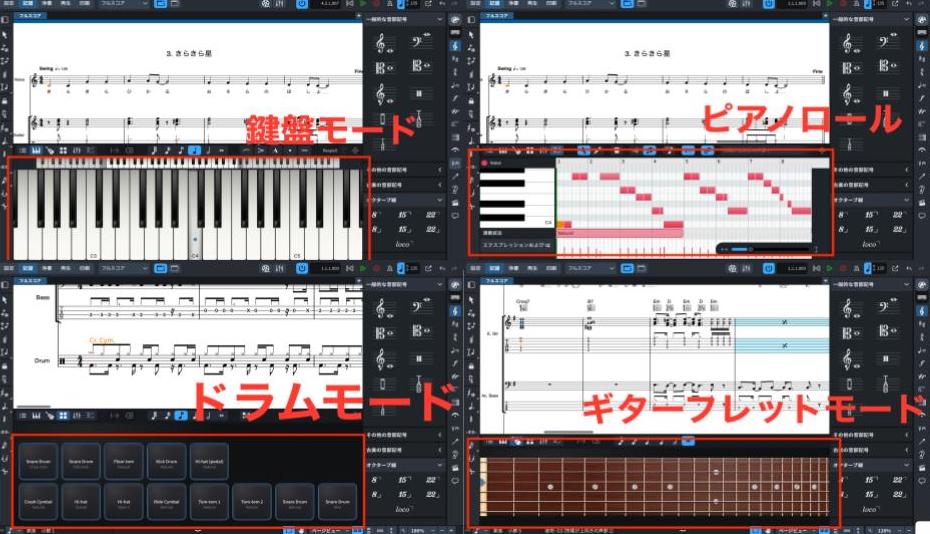Image resolution: width=930 pixels, height=534 pixels.
Task: Add new tab with plus button, keyboard-mode window
Action: (x=358, y=15)
